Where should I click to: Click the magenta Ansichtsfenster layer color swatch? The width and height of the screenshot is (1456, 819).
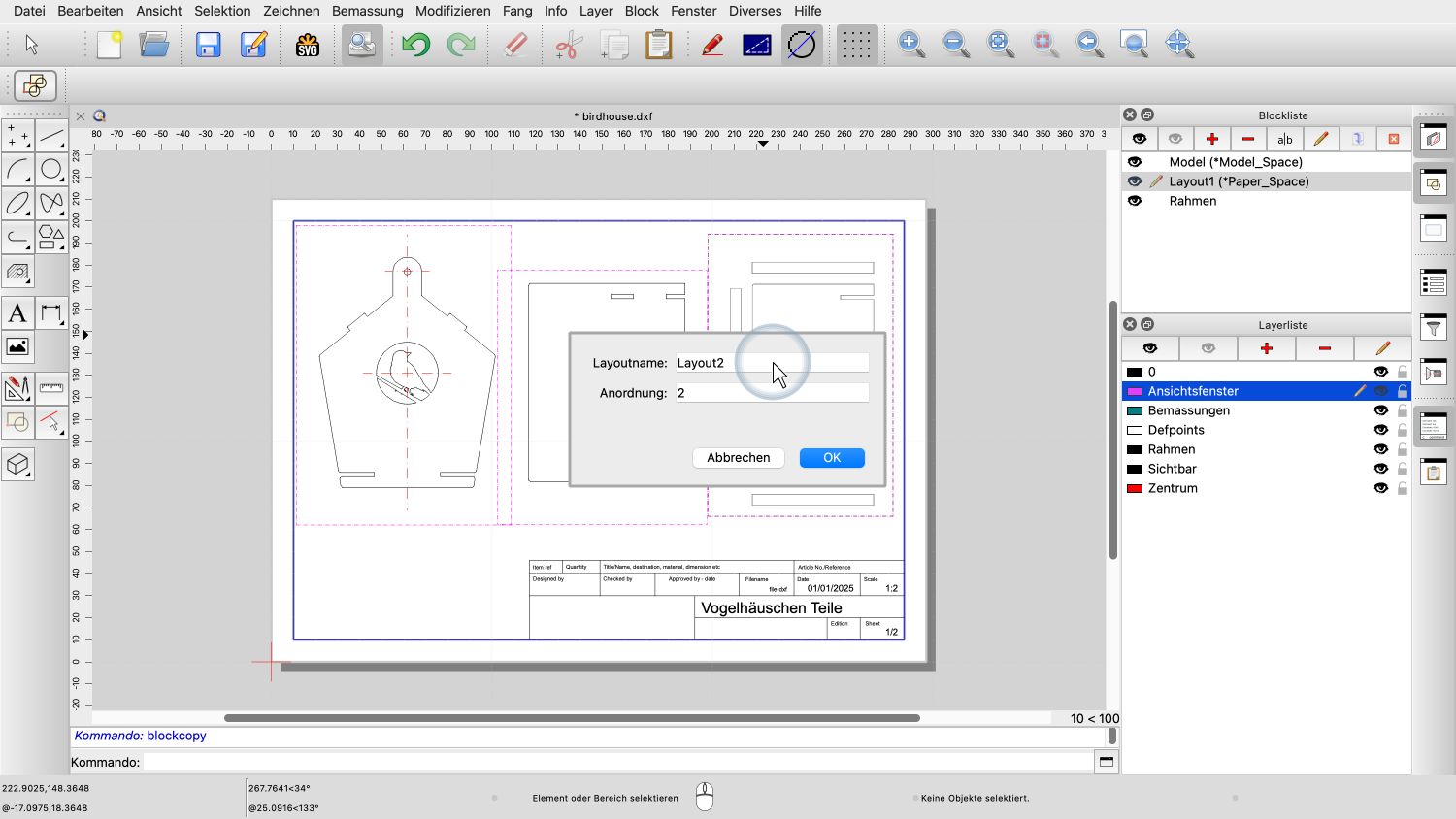tap(1134, 391)
